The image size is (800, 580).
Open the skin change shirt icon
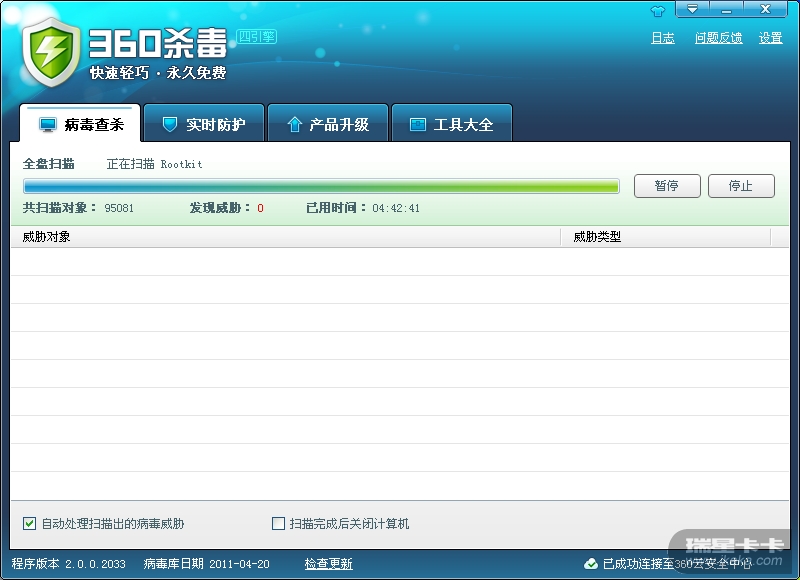(658, 11)
